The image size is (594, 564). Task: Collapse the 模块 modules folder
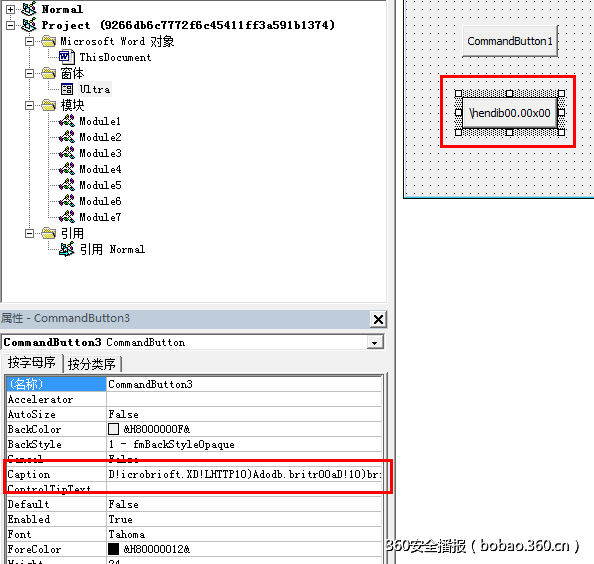tap(30, 105)
